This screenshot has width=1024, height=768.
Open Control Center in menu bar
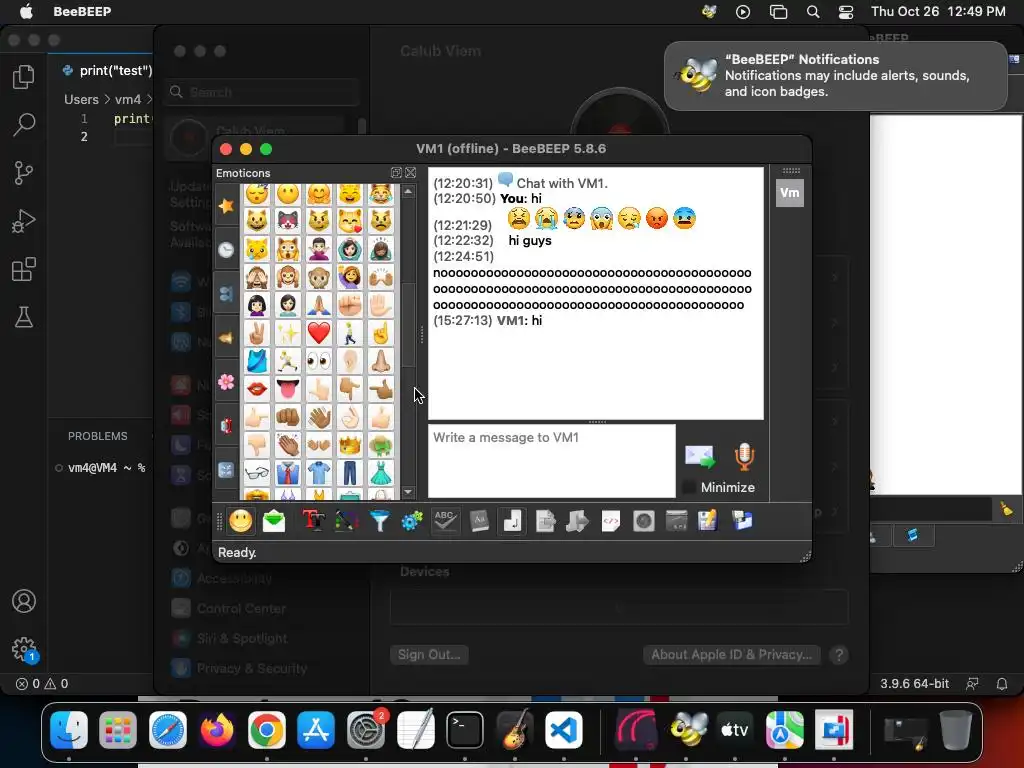pos(846,12)
